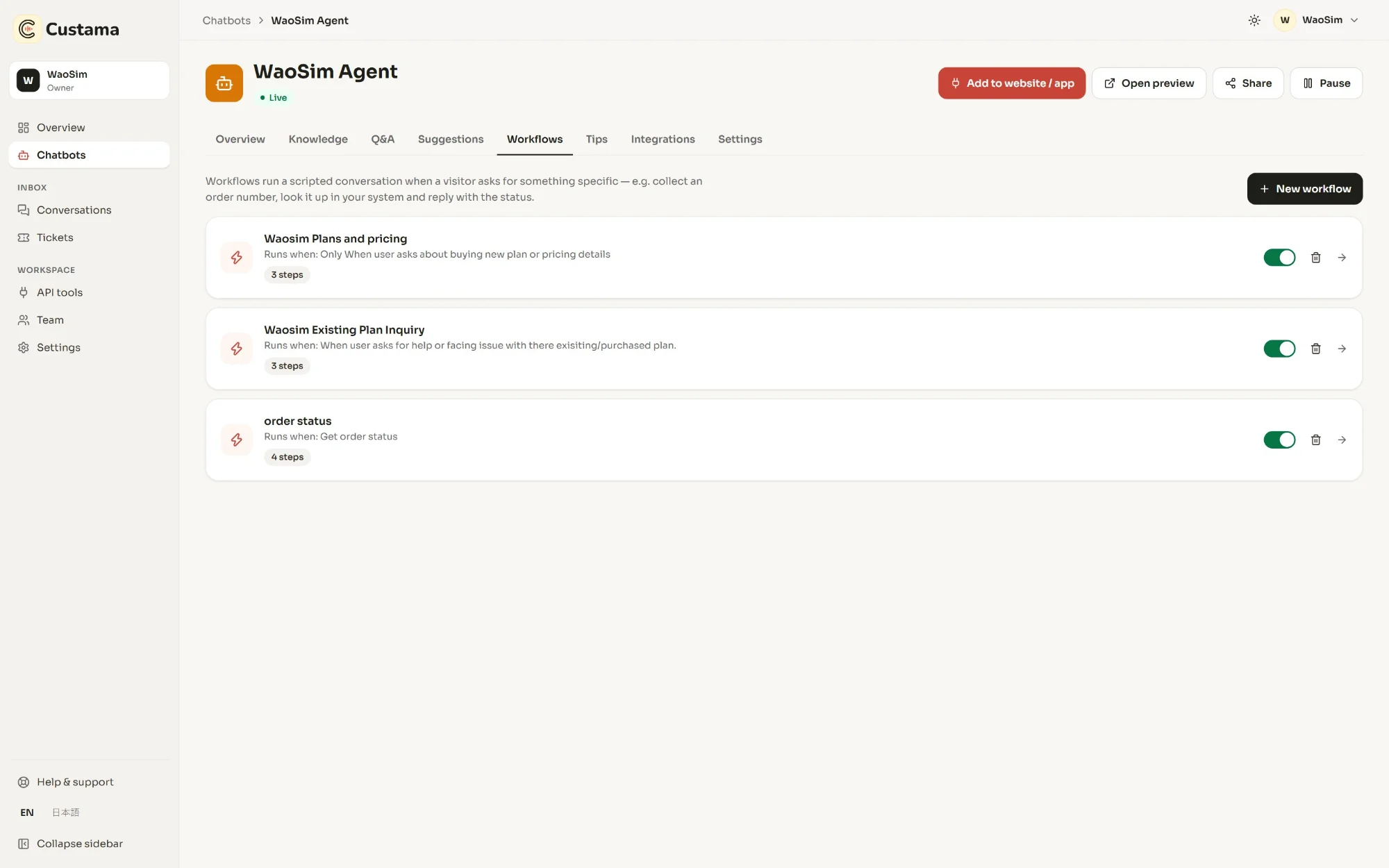This screenshot has width=1389, height=868.
Task: Switch to the Knowledge tab
Action: pos(318,140)
